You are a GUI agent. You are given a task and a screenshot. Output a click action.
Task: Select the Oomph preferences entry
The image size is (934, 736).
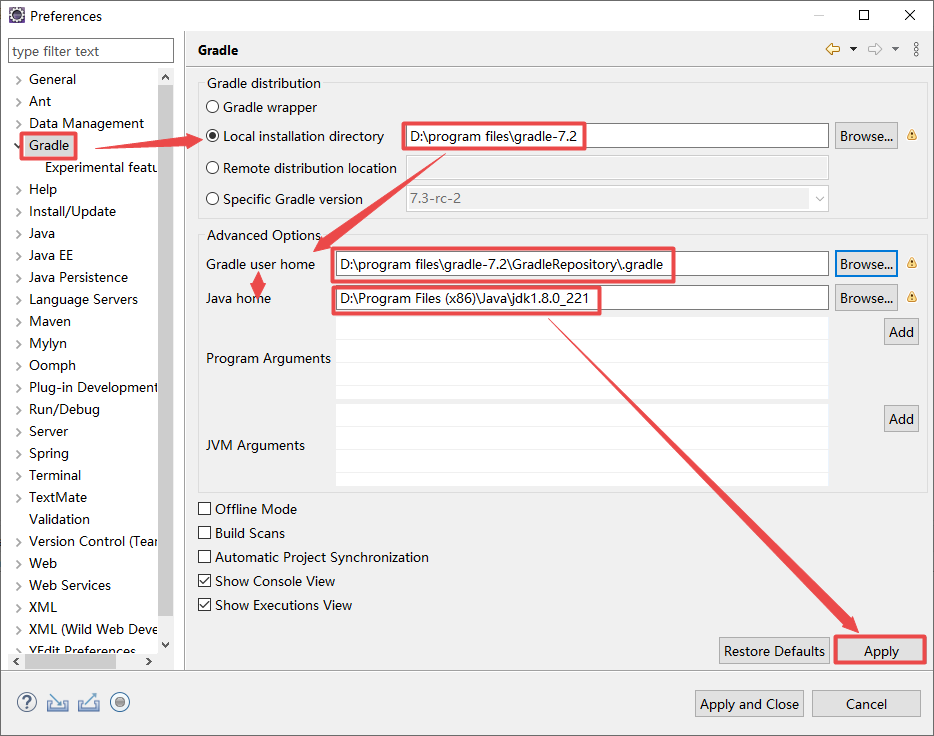coord(52,366)
